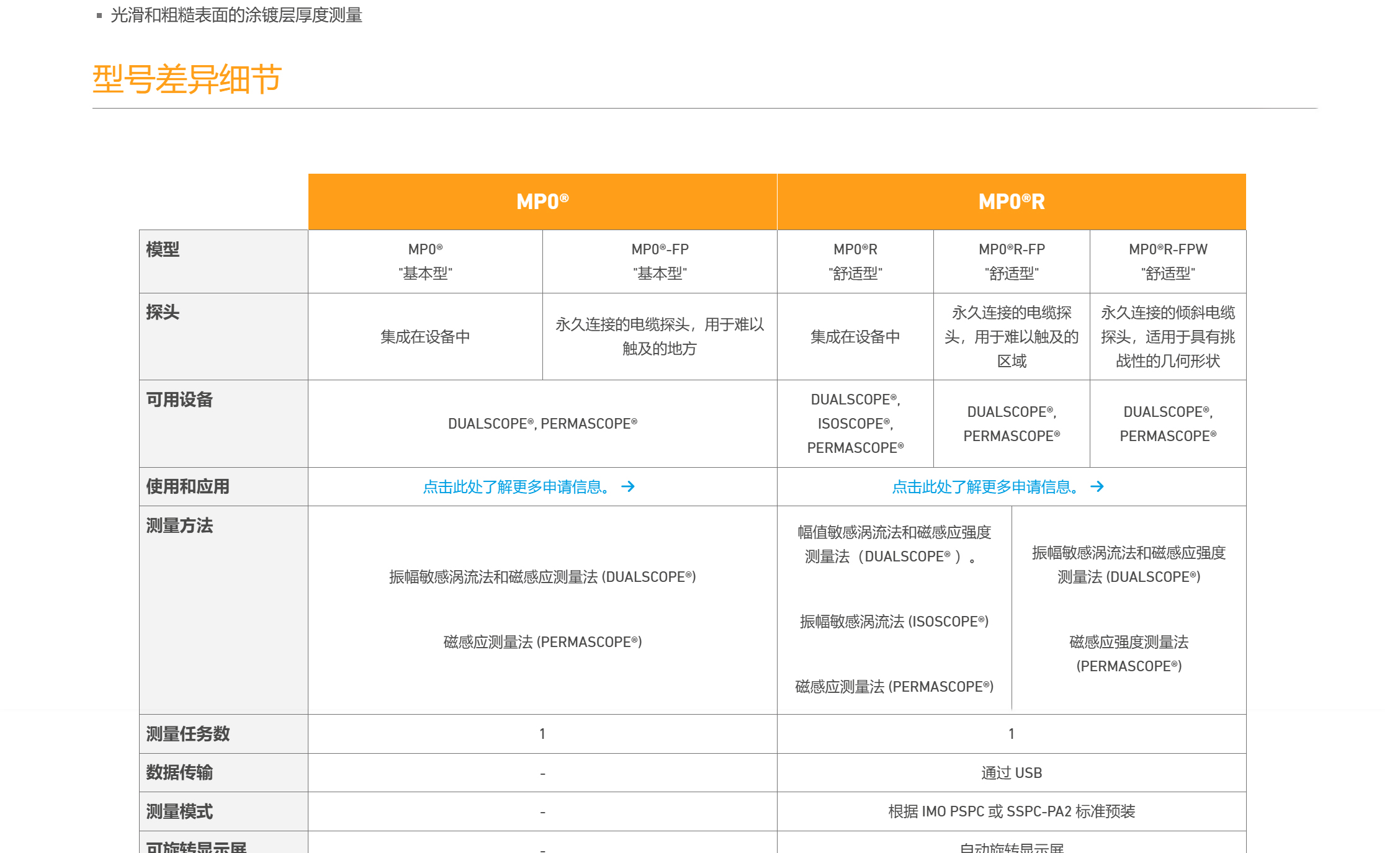Click DUALSCOPE®, PERMASCOPE® cell under MP0®
This screenshot has height=853, width=1400.
point(542,424)
